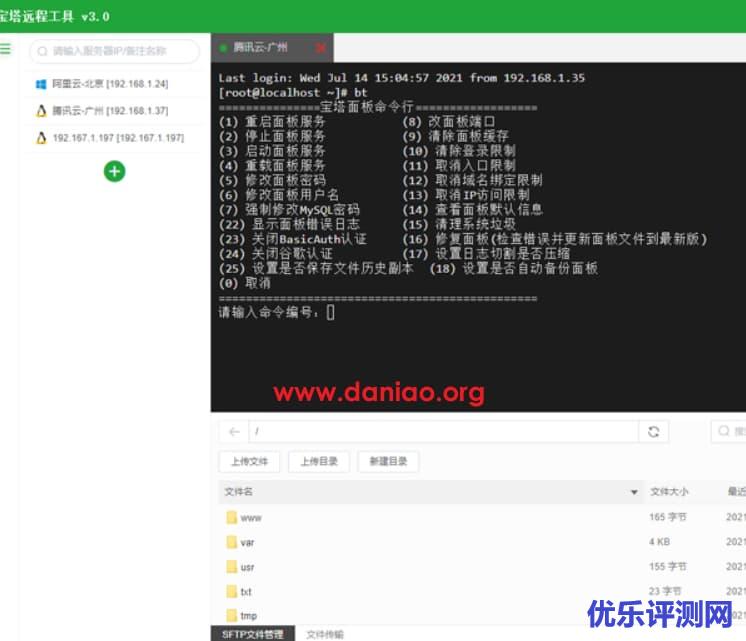Click the 155 字节 size cell

667,566
